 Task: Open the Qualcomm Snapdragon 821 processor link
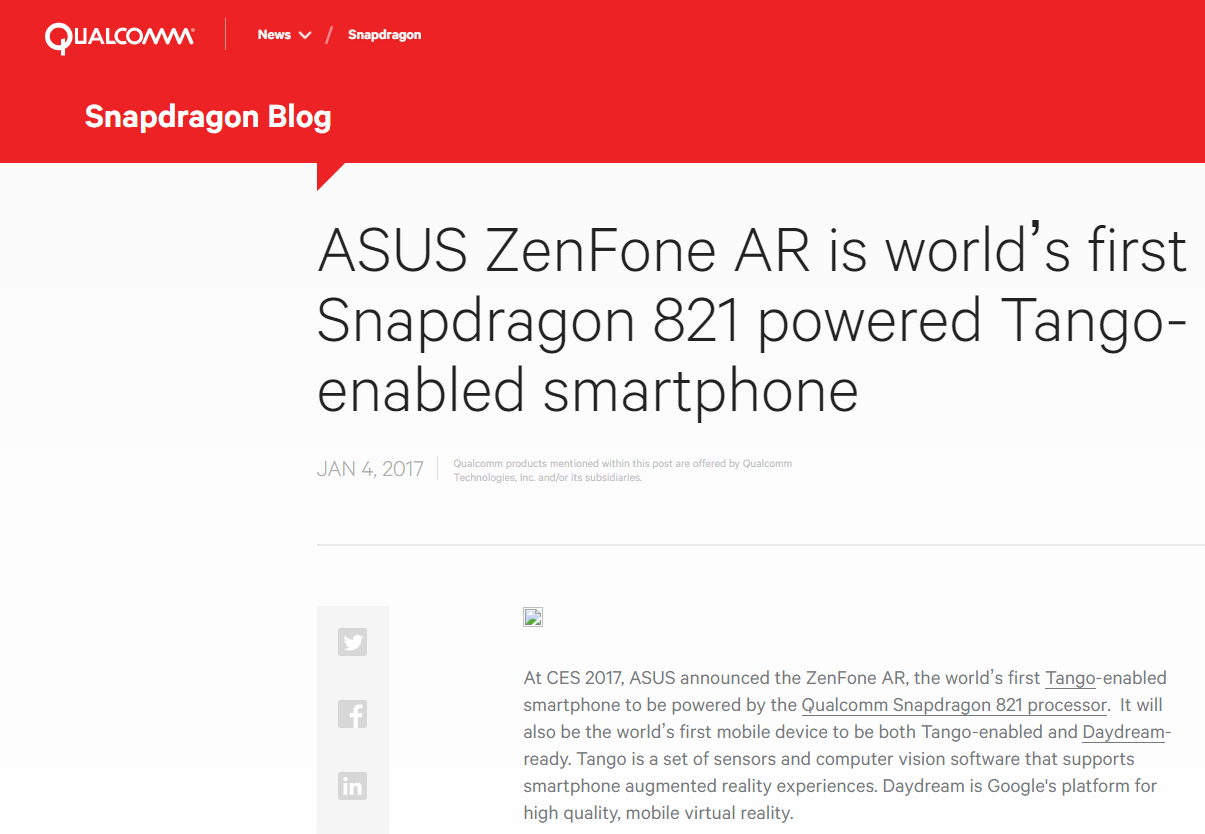click(954, 705)
